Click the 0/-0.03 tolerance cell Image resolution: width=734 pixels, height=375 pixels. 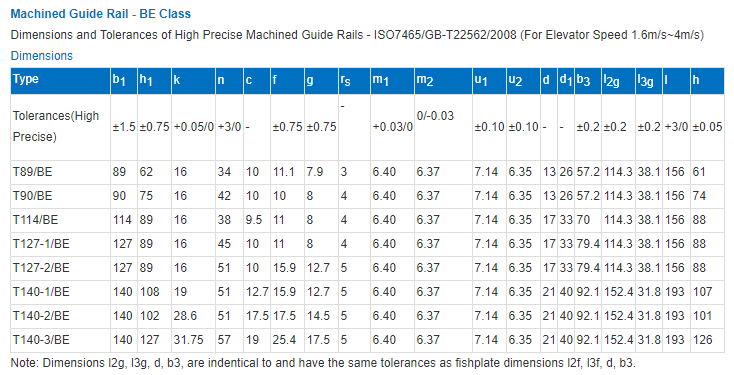(435, 116)
